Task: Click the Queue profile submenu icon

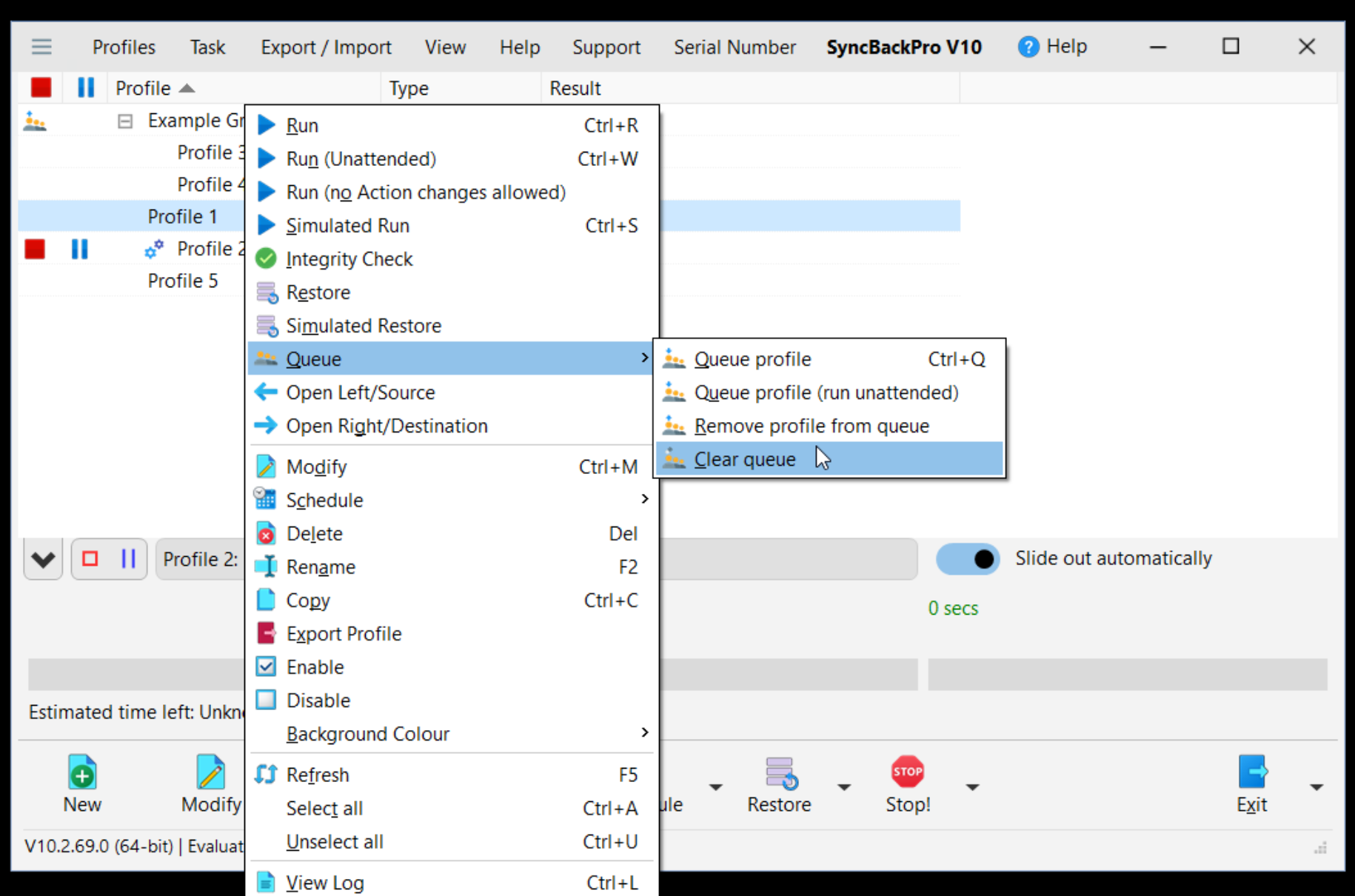Action: point(674,358)
